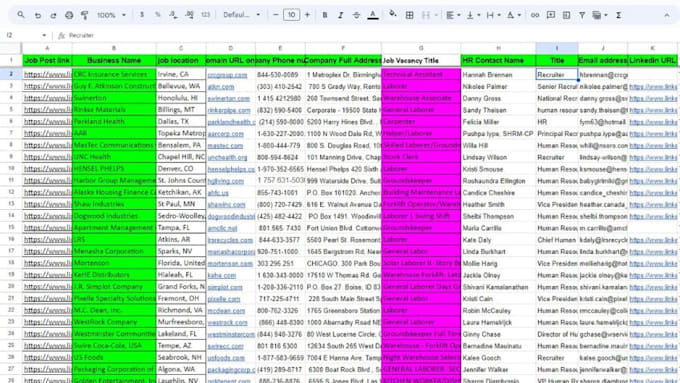680x383 pixels.
Task: Open the text rotation dropdown
Action: point(513,15)
